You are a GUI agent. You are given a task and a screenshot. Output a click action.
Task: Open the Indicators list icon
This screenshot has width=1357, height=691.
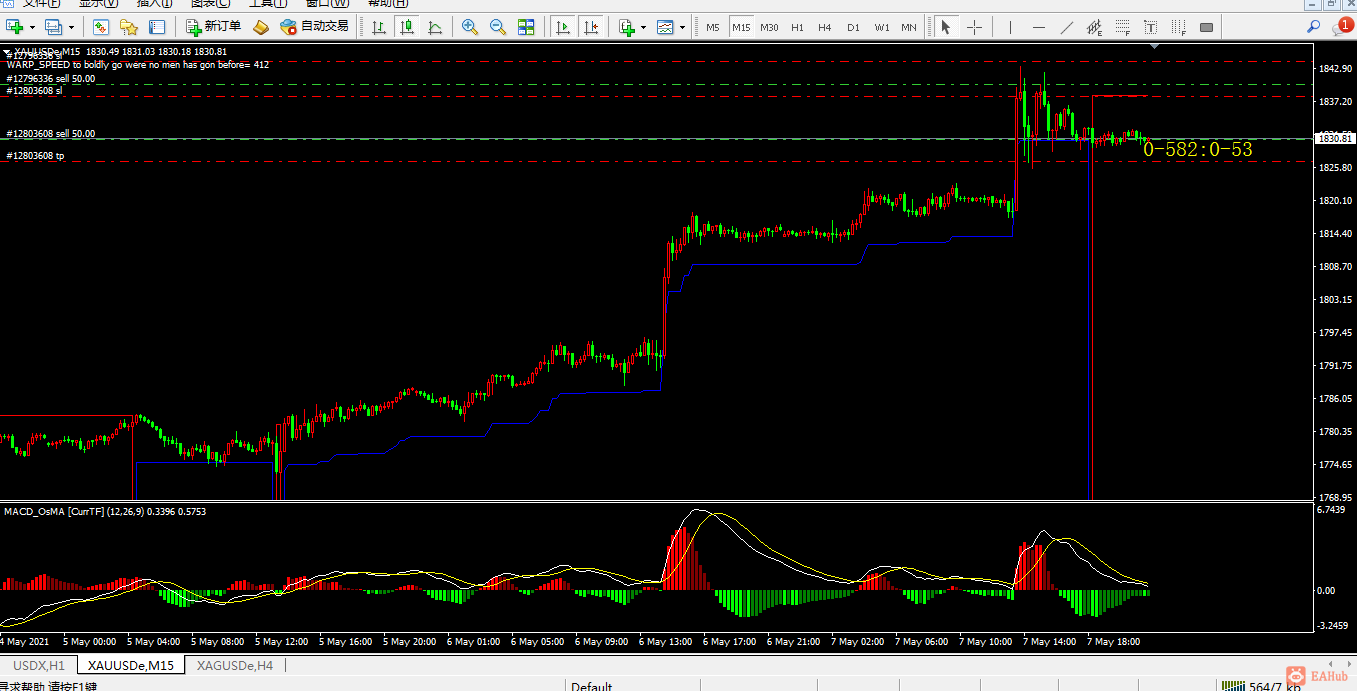[627, 27]
